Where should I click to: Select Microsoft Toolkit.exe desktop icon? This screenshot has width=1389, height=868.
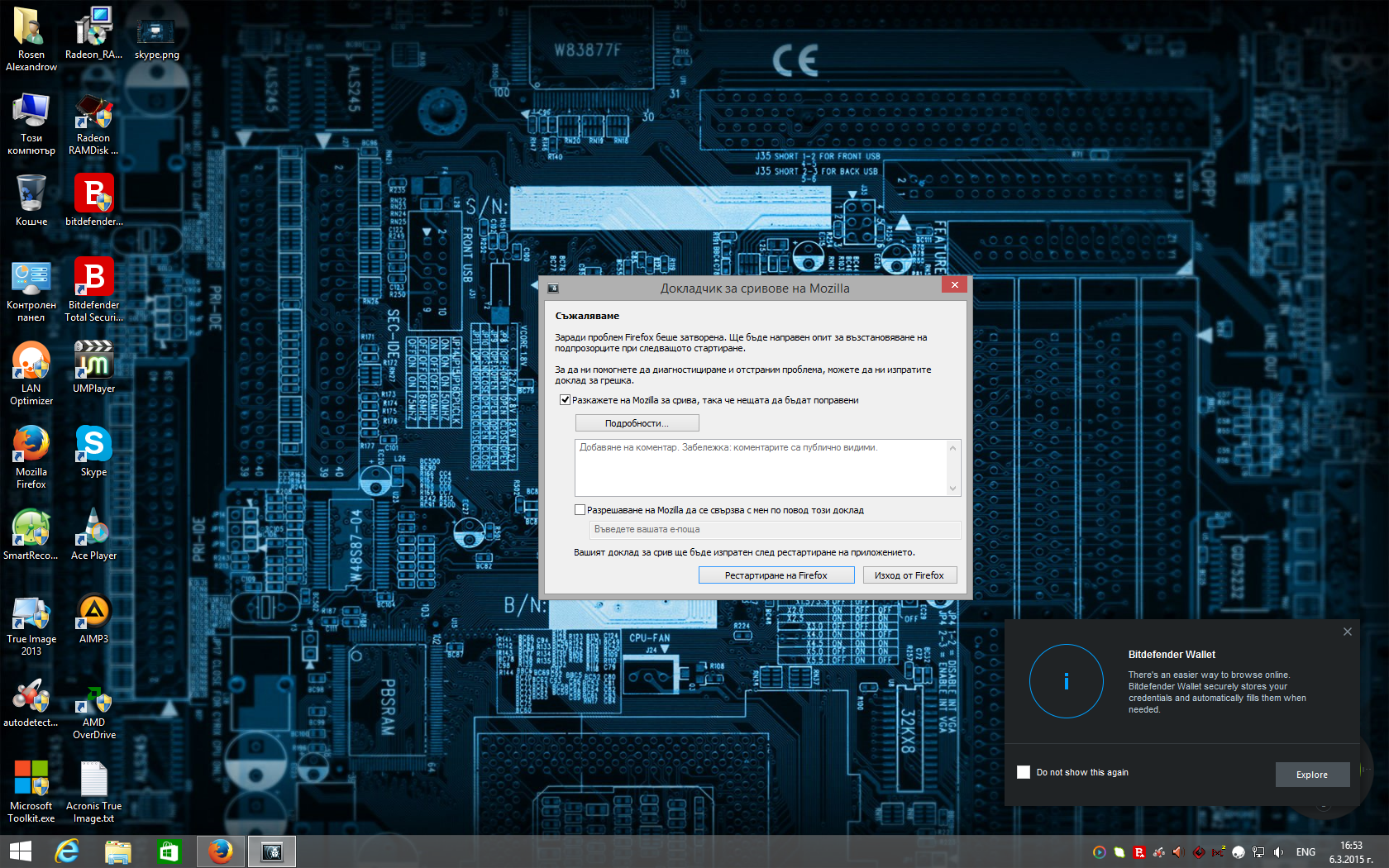31,791
